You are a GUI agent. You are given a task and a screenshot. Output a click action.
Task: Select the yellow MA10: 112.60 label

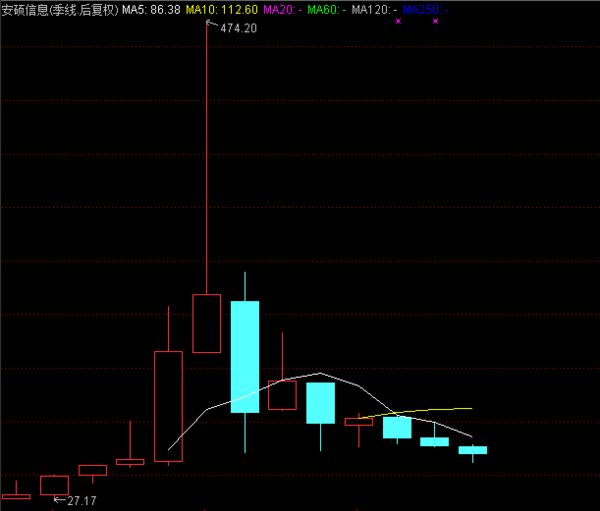pos(222,10)
